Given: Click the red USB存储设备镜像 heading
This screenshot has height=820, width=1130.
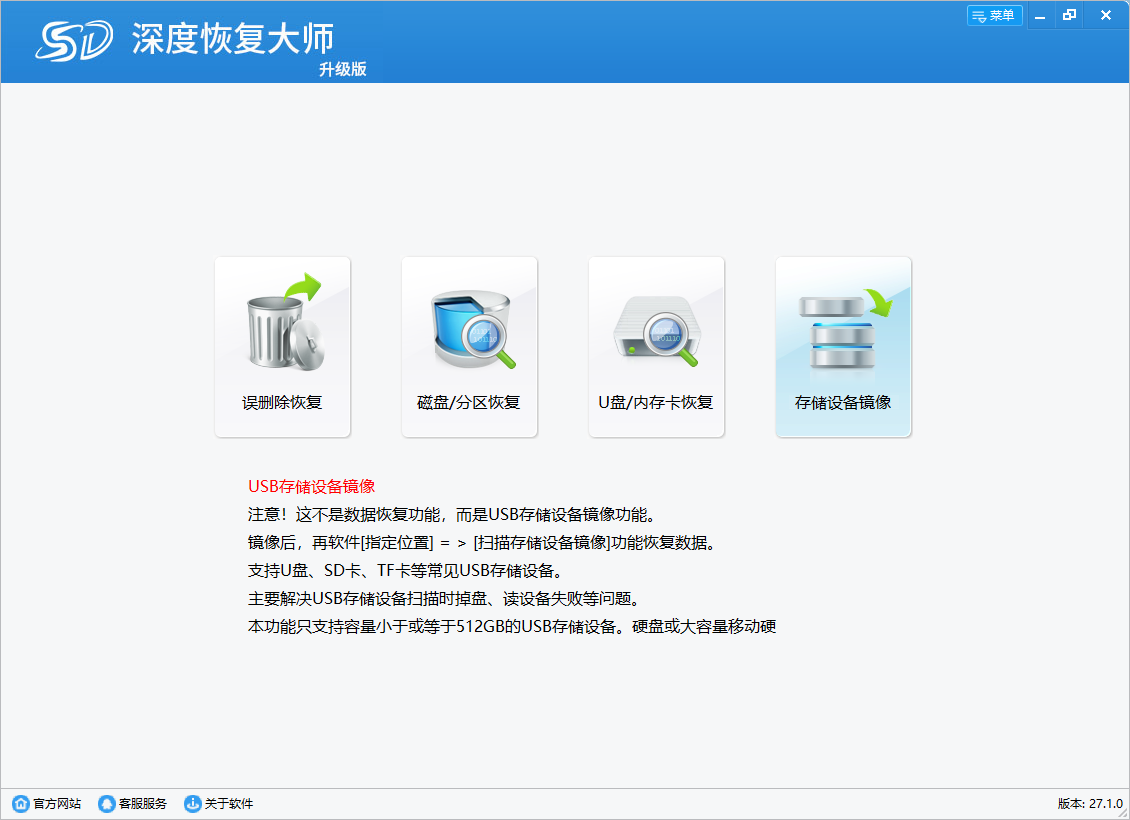Looking at the screenshot, I should 311,487.
